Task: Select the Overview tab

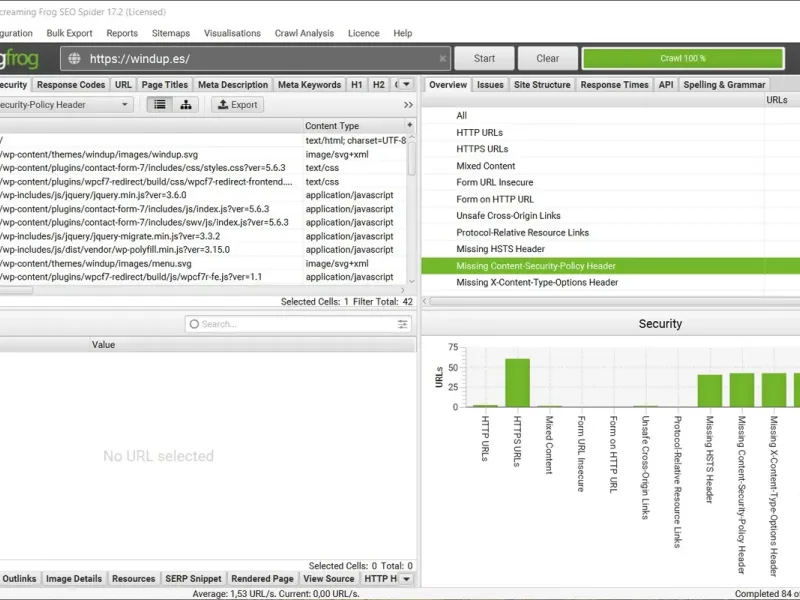Action: (x=448, y=85)
